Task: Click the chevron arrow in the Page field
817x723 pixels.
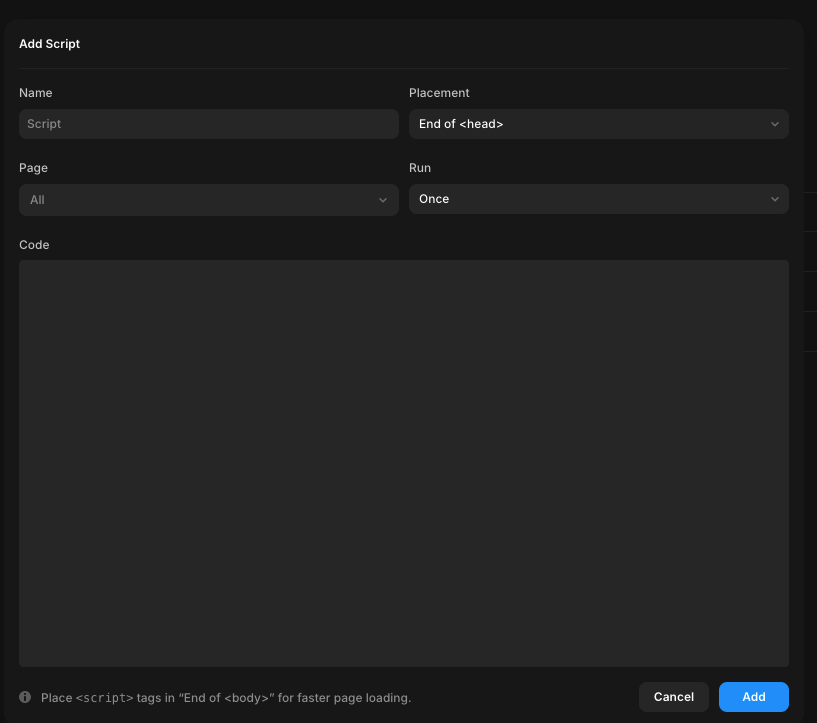Action: tap(383, 200)
